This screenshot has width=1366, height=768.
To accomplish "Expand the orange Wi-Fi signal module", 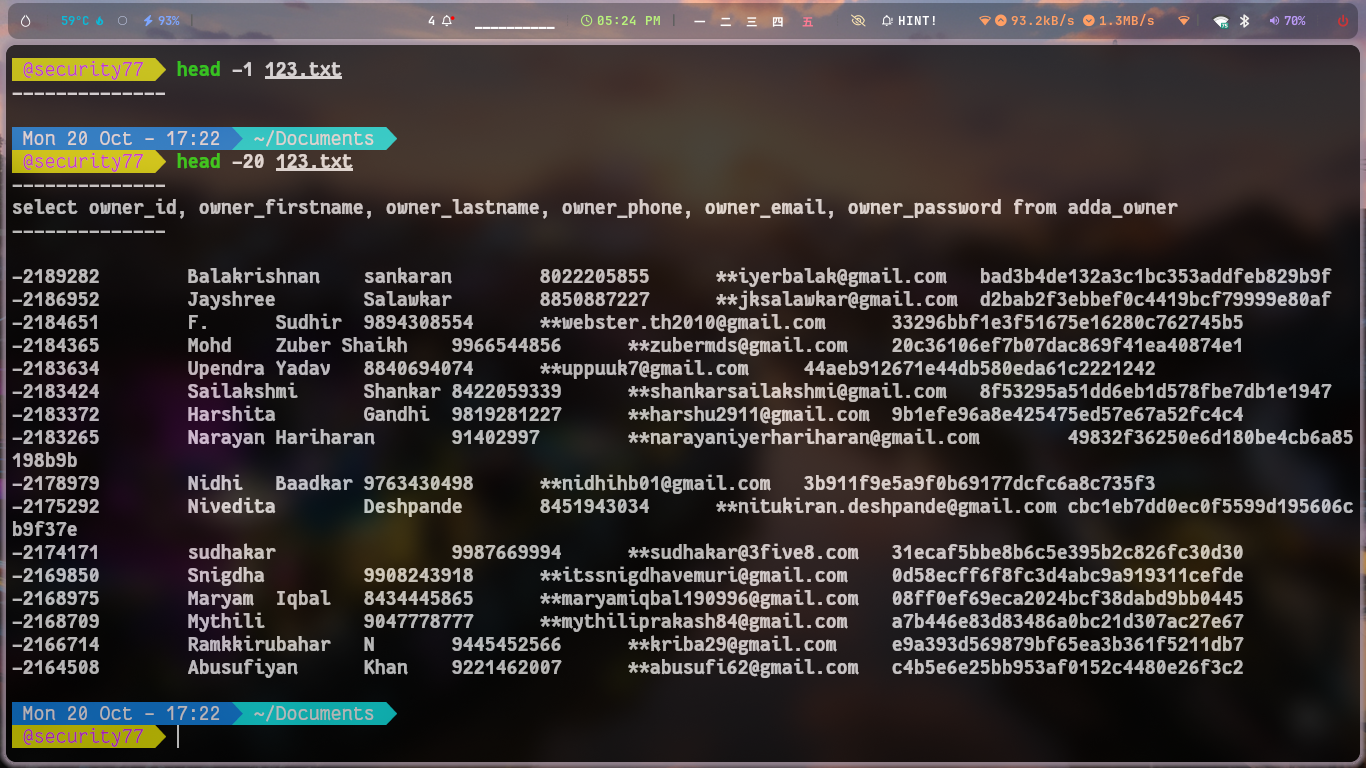I will coord(1184,20).
